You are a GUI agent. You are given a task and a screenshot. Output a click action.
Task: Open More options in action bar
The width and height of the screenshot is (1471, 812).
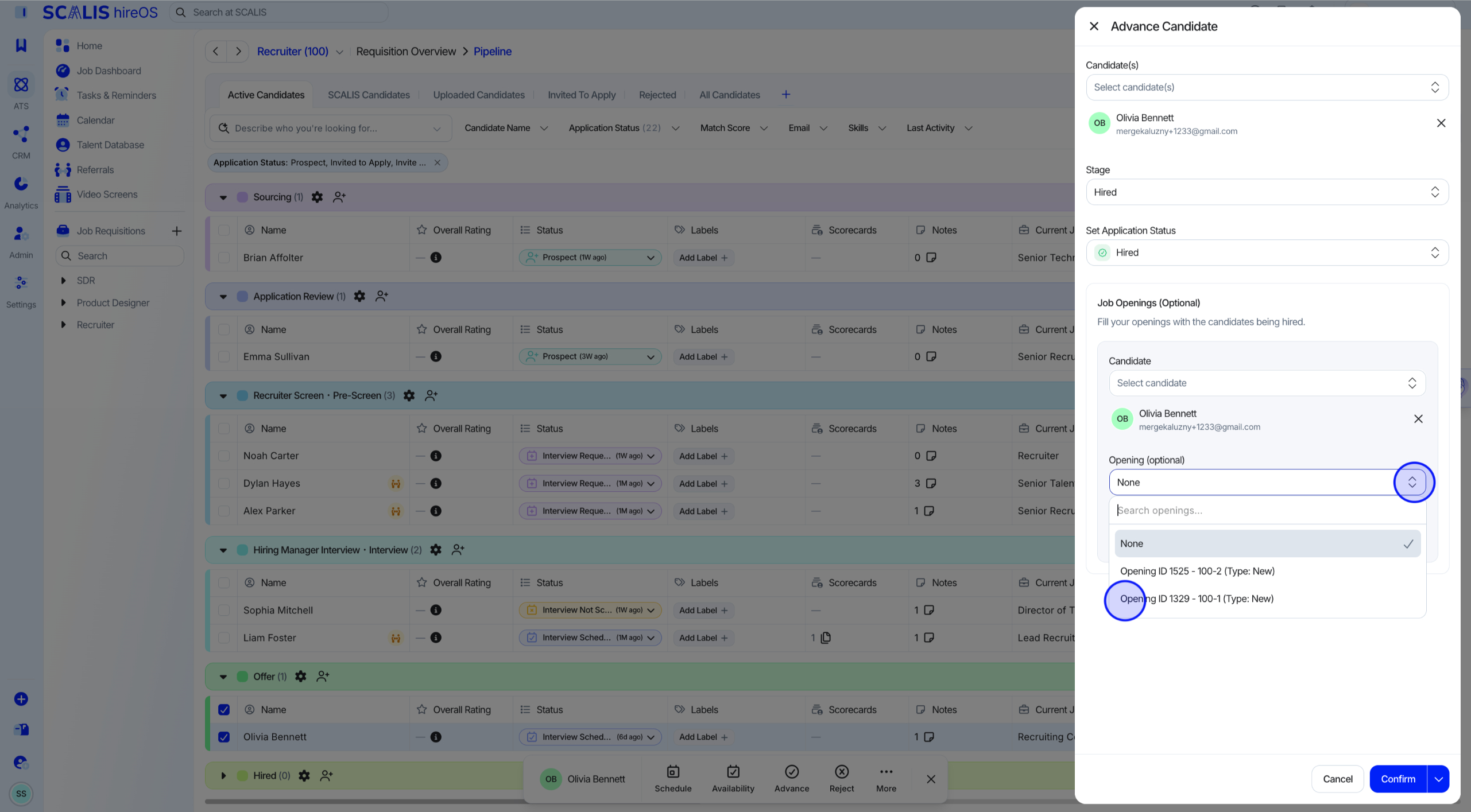coord(886,772)
